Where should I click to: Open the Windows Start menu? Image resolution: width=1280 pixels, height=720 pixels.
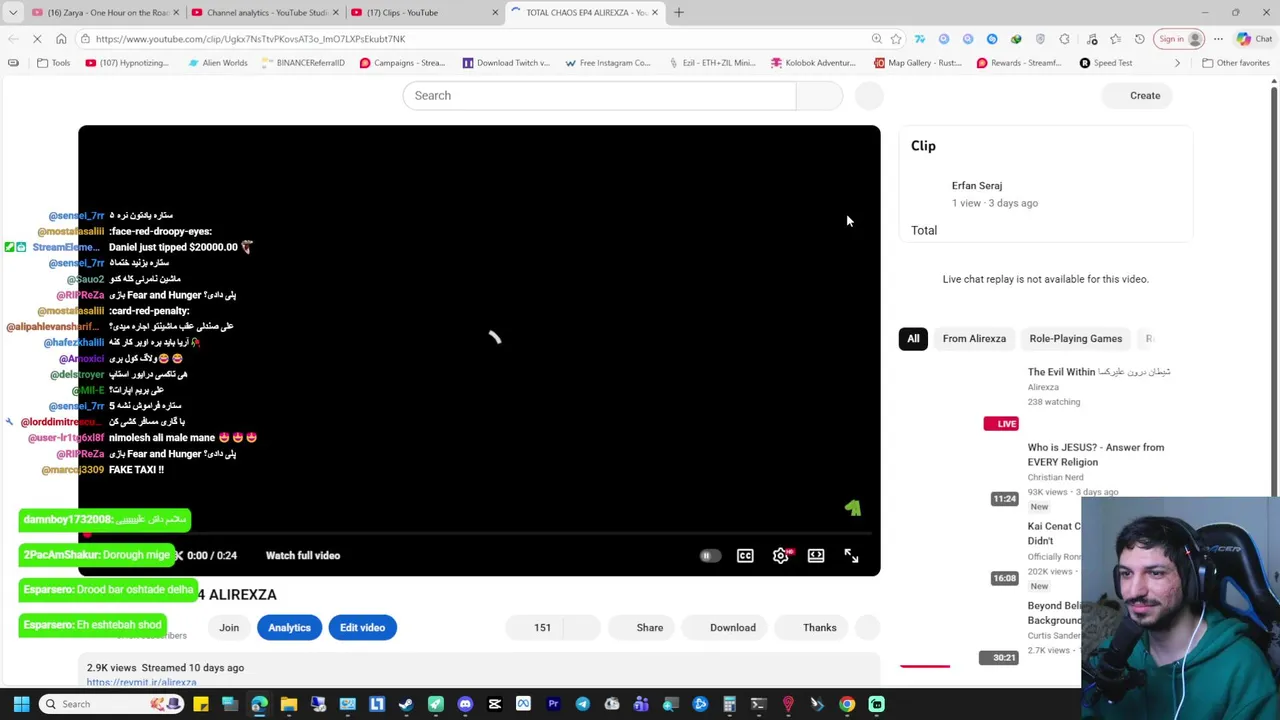pos(21,704)
